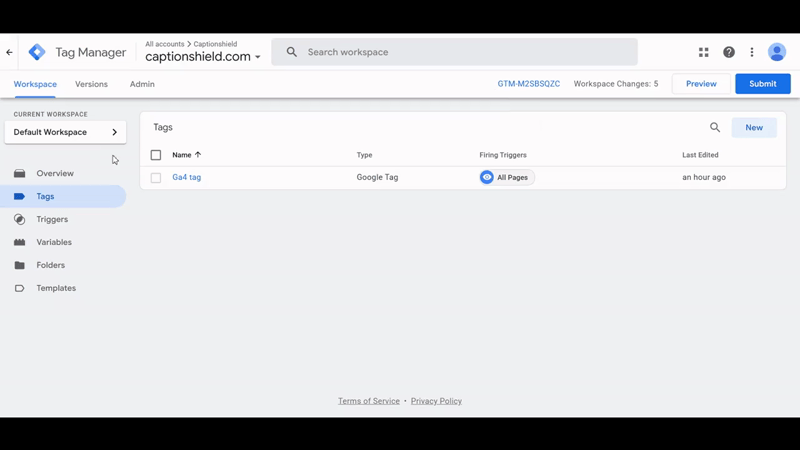800x450 pixels.
Task: Tick the select-all checkbox in header
Action: click(x=156, y=155)
